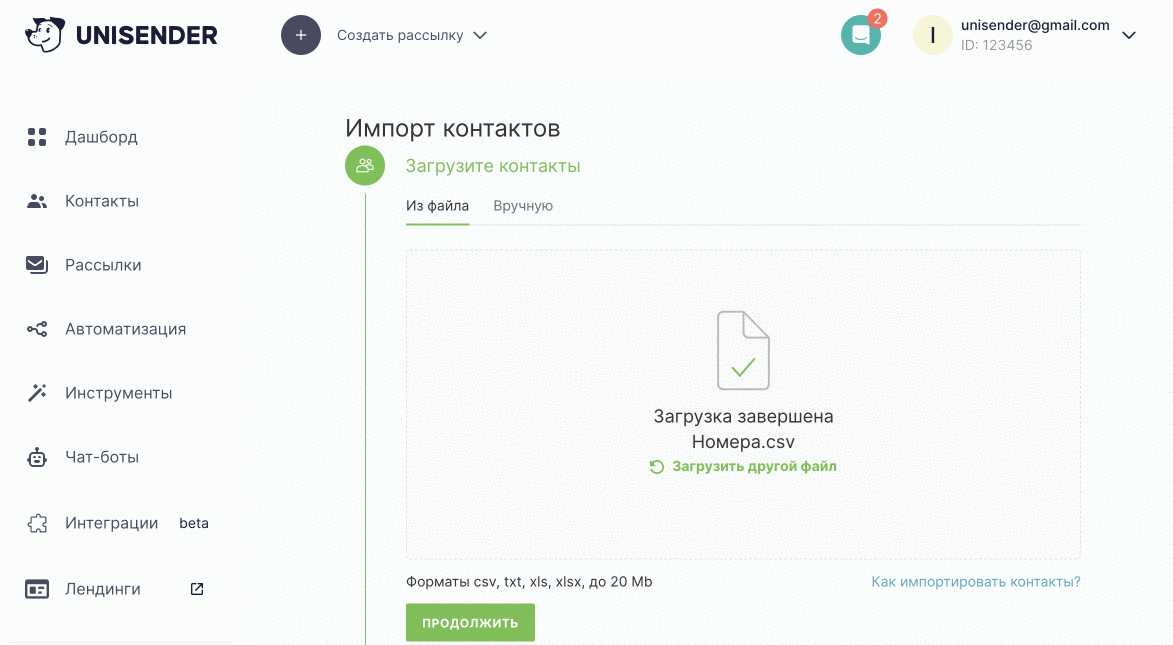Select the Из файла tab
This screenshot has height=645, width=1173.
click(438, 206)
